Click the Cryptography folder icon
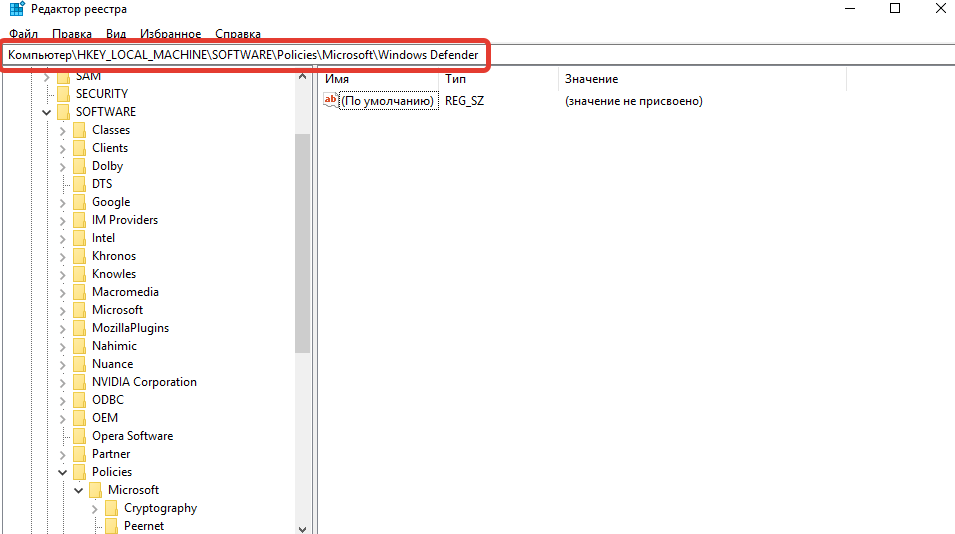 pyautogui.click(x=112, y=508)
